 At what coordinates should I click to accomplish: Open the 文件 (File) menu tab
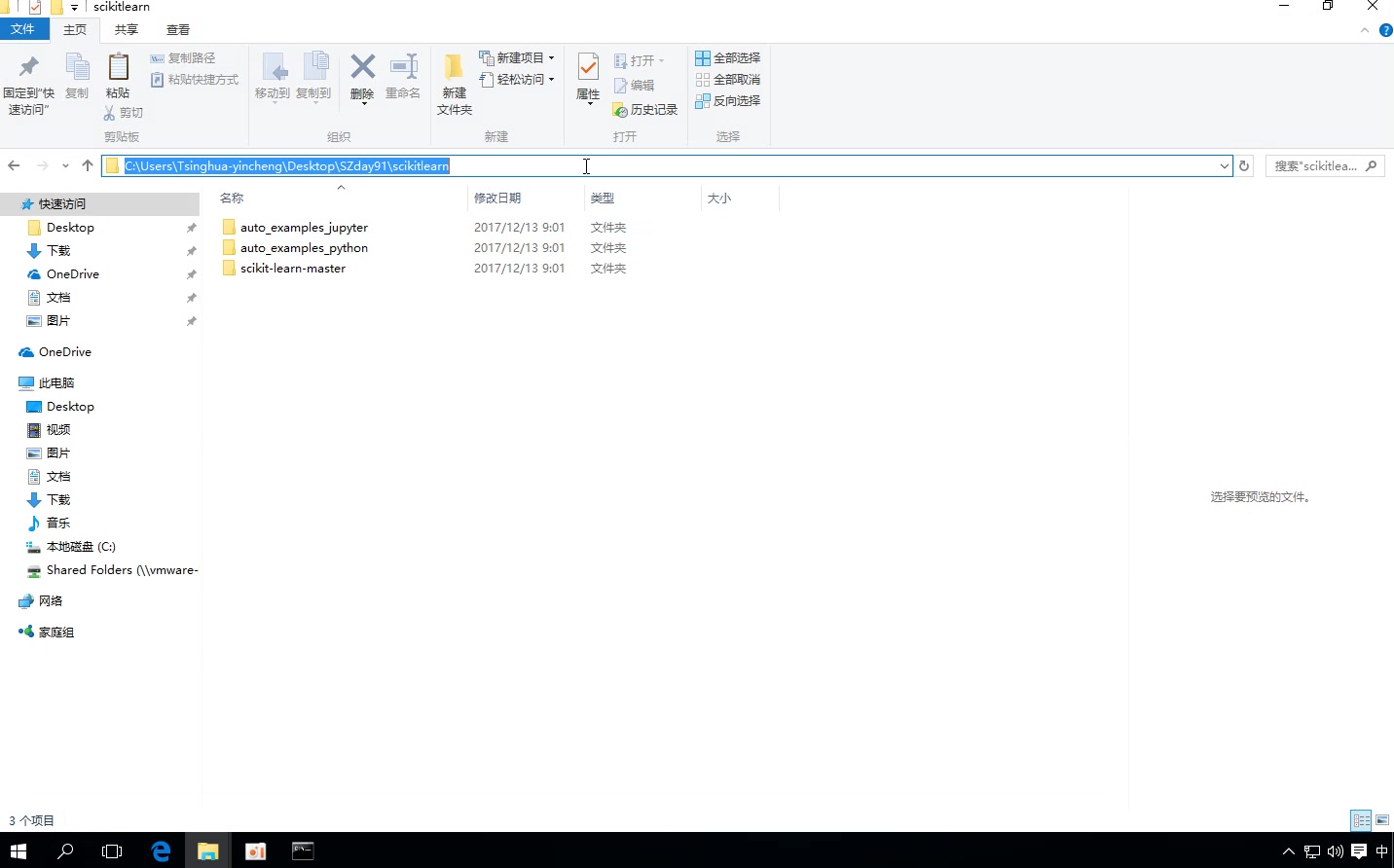tap(23, 29)
